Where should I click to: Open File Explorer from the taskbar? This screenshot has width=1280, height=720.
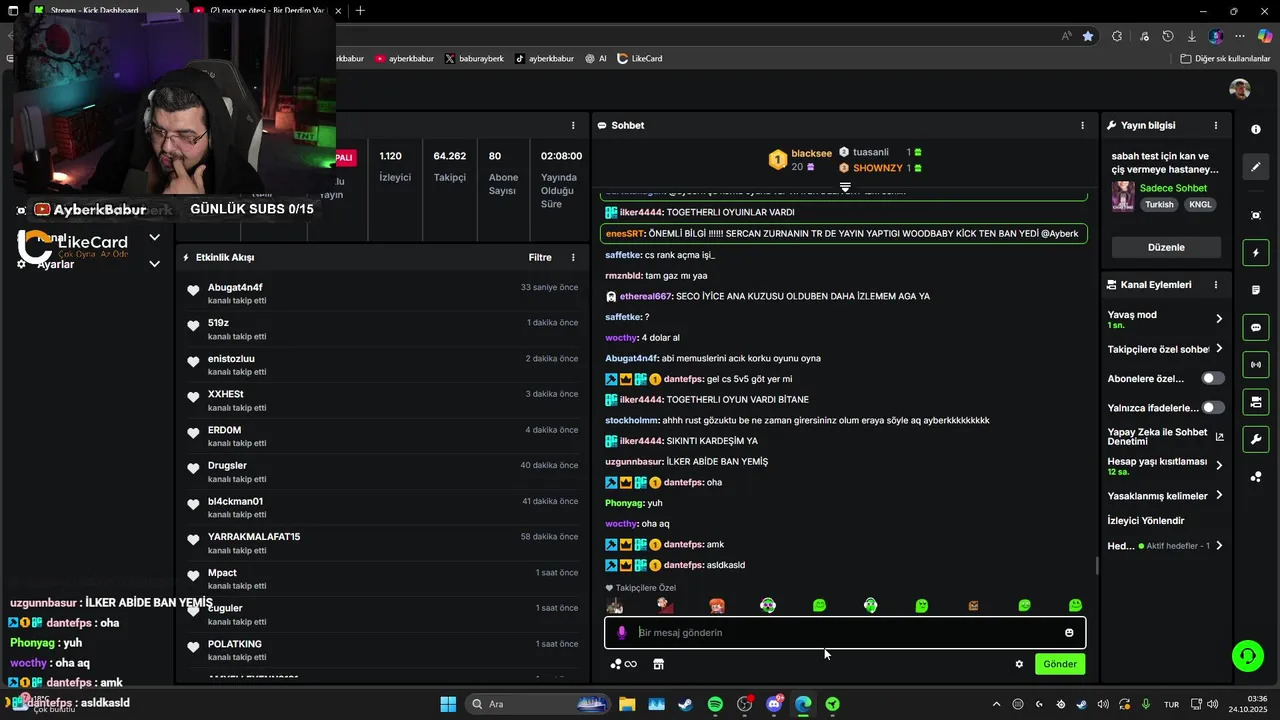[627, 704]
